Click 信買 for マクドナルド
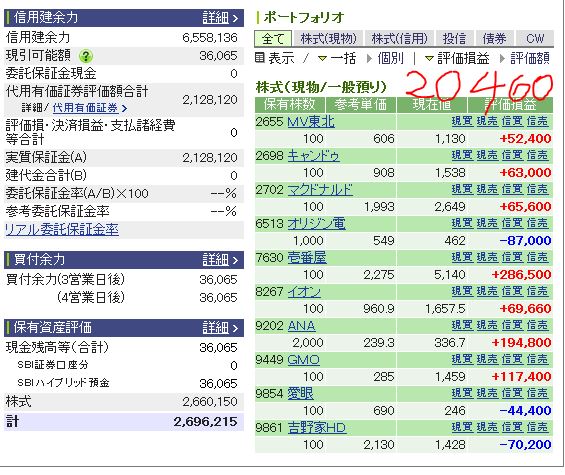The image size is (565, 475). 512,189
